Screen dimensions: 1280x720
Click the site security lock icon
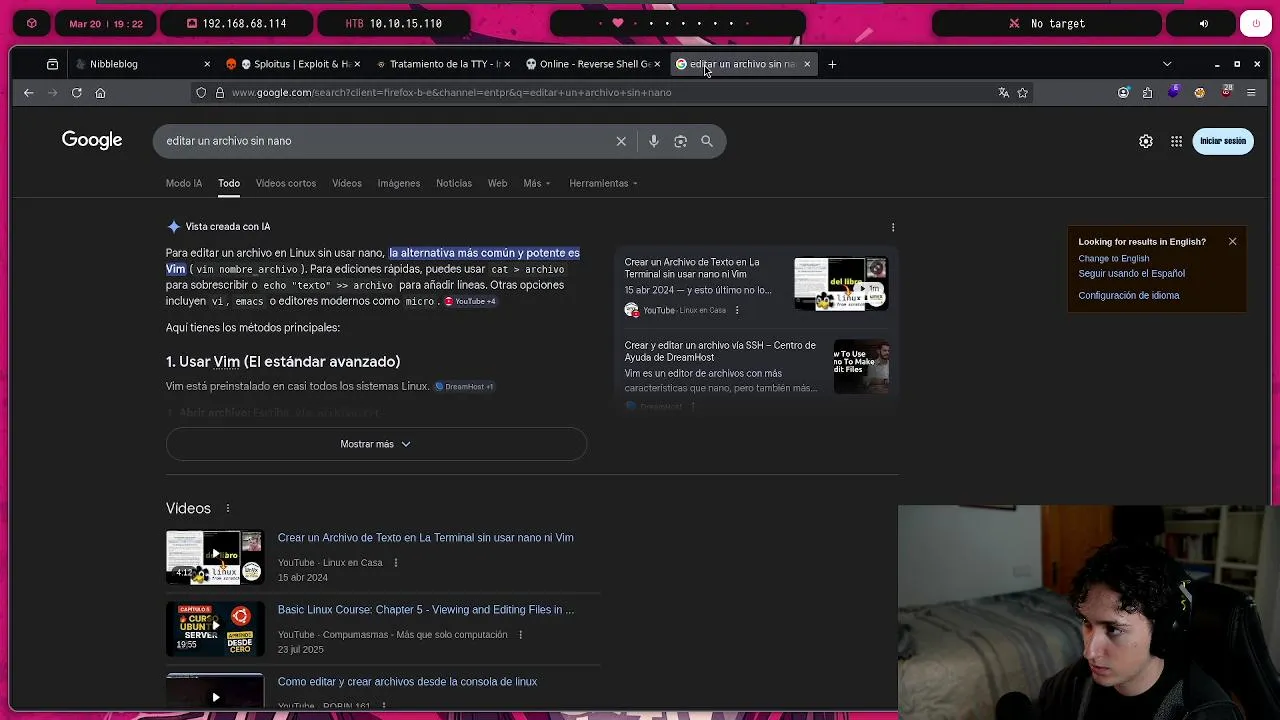click(x=220, y=92)
